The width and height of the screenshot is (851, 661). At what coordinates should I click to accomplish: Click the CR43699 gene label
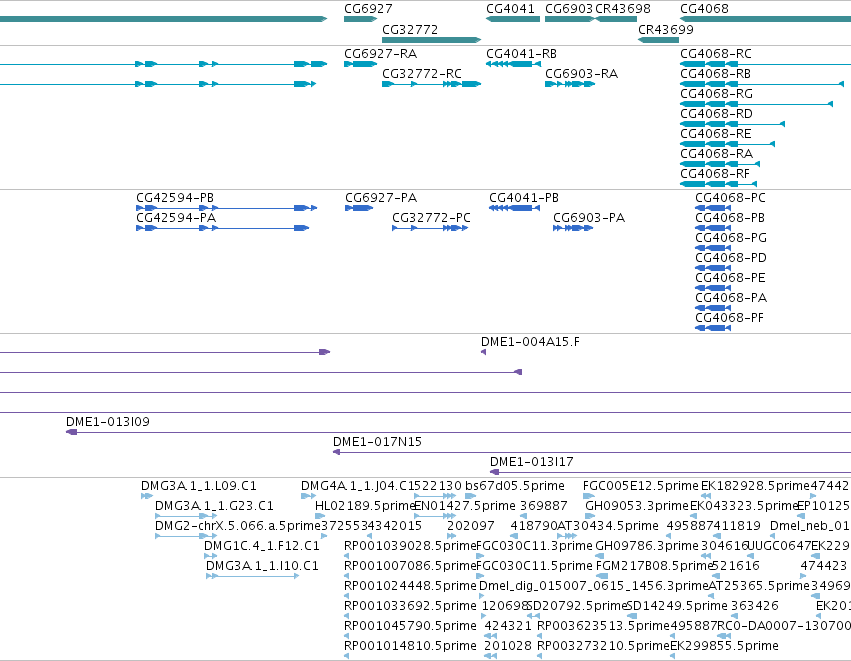(665, 29)
